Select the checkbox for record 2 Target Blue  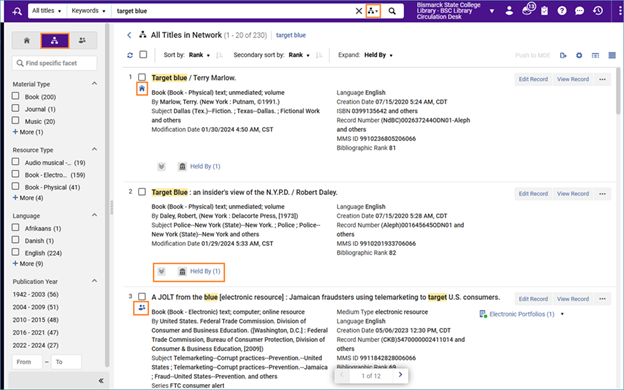coord(142,192)
